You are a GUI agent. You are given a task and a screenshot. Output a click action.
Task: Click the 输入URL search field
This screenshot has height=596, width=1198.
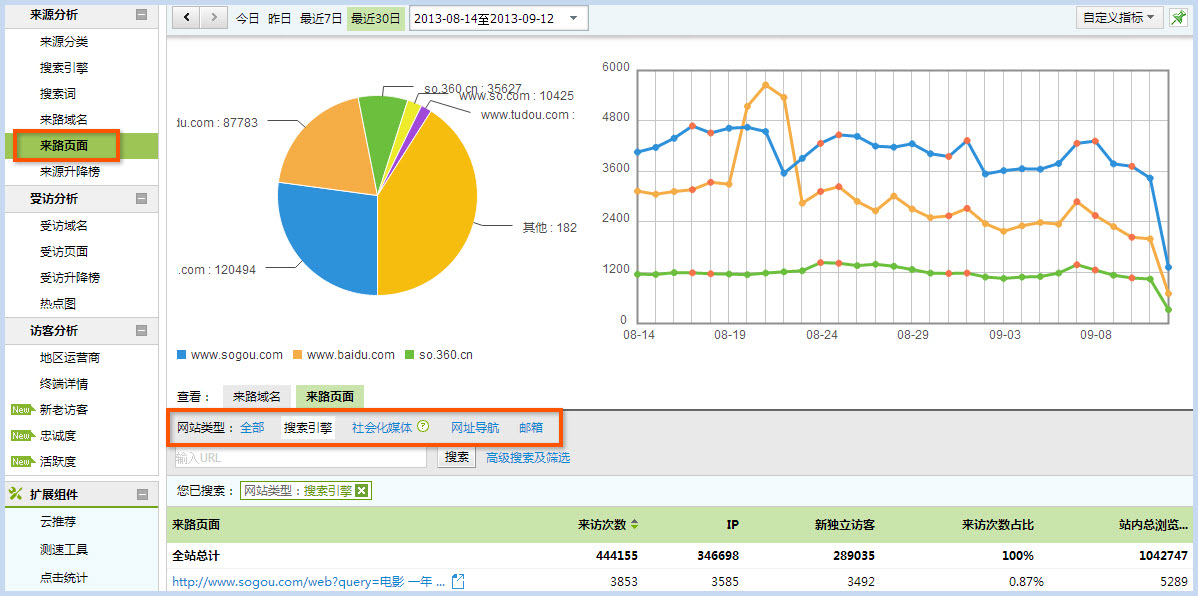(300, 457)
